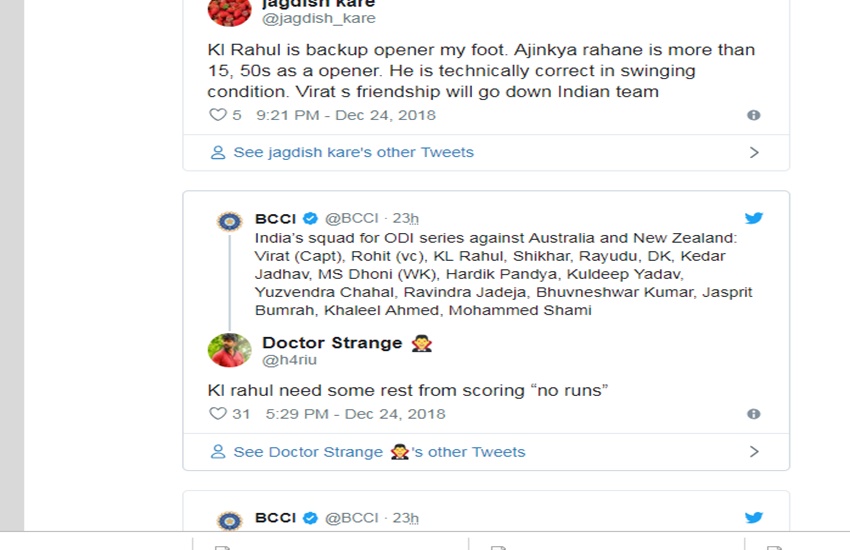Click the person icon beside Doctor Strange's other Tweets
This screenshot has width=850, height=550.
point(218,452)
